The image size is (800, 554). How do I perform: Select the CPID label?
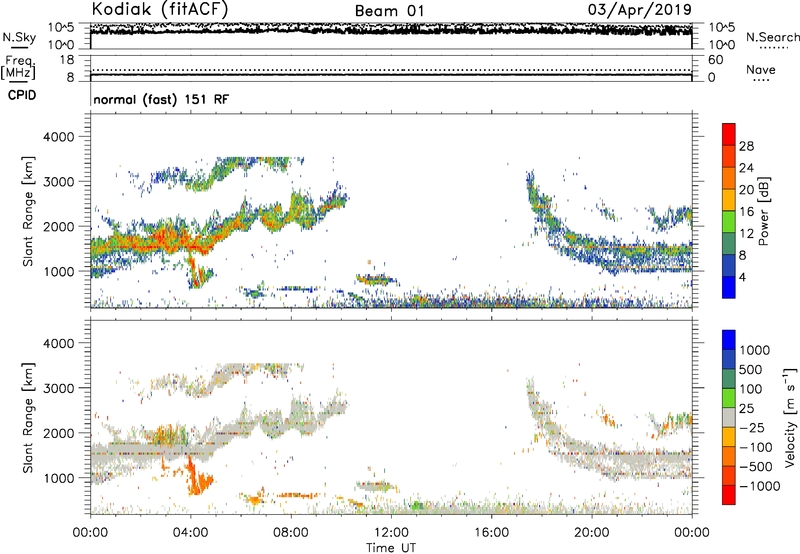22,95
